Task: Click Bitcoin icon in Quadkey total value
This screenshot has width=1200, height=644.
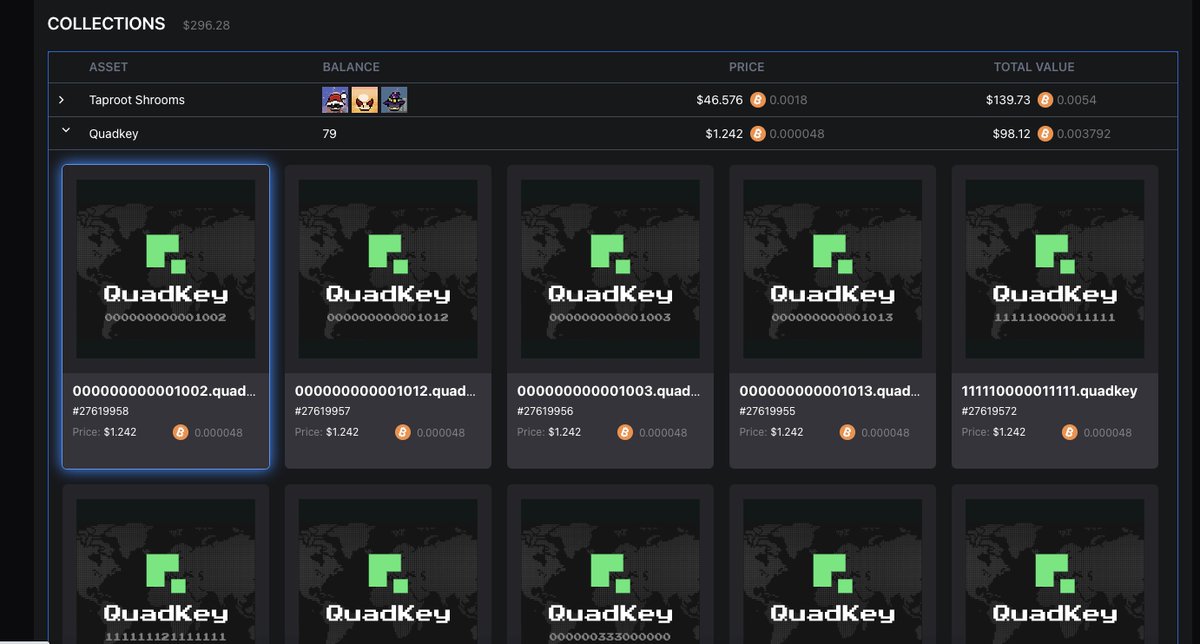Action: click(x=1045, y=133)
